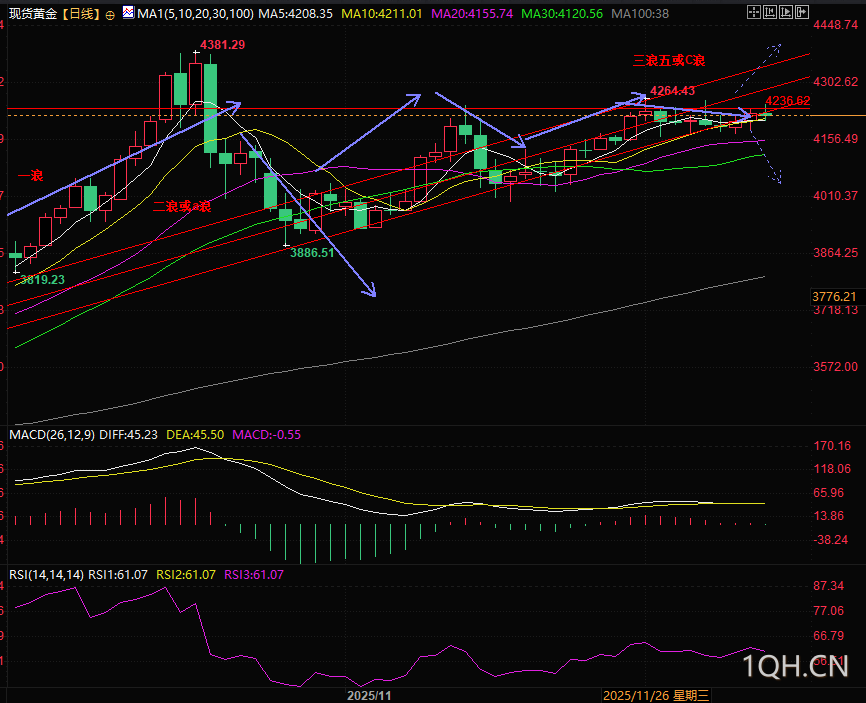Toggle the MA5:4208.35 line label
Screen dimensions: 866x703
pyautogui.click(x=288, y=14)
